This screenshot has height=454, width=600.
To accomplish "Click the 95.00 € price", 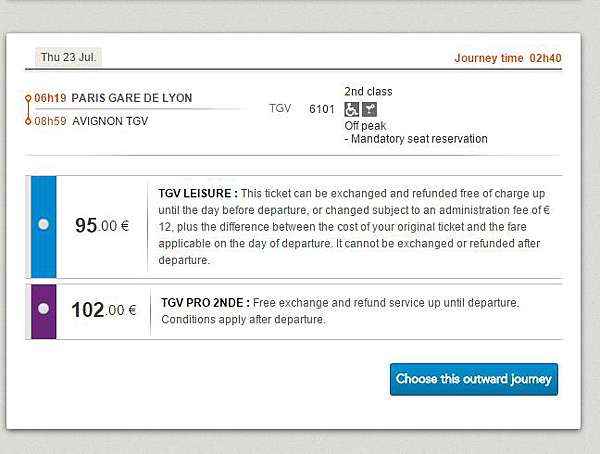I will pos(102,225).
